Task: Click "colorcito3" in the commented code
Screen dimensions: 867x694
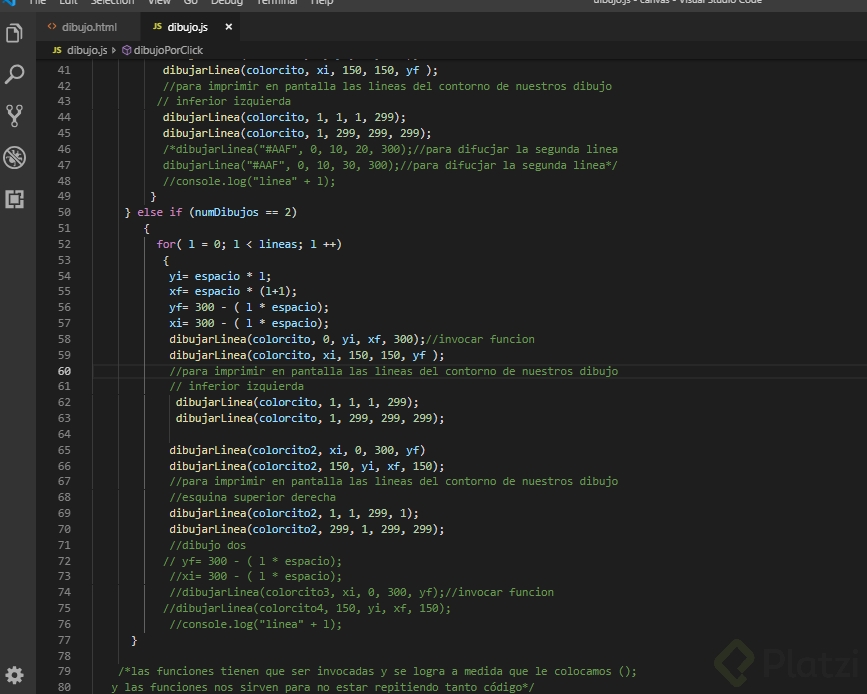Action: pos(300,592)
